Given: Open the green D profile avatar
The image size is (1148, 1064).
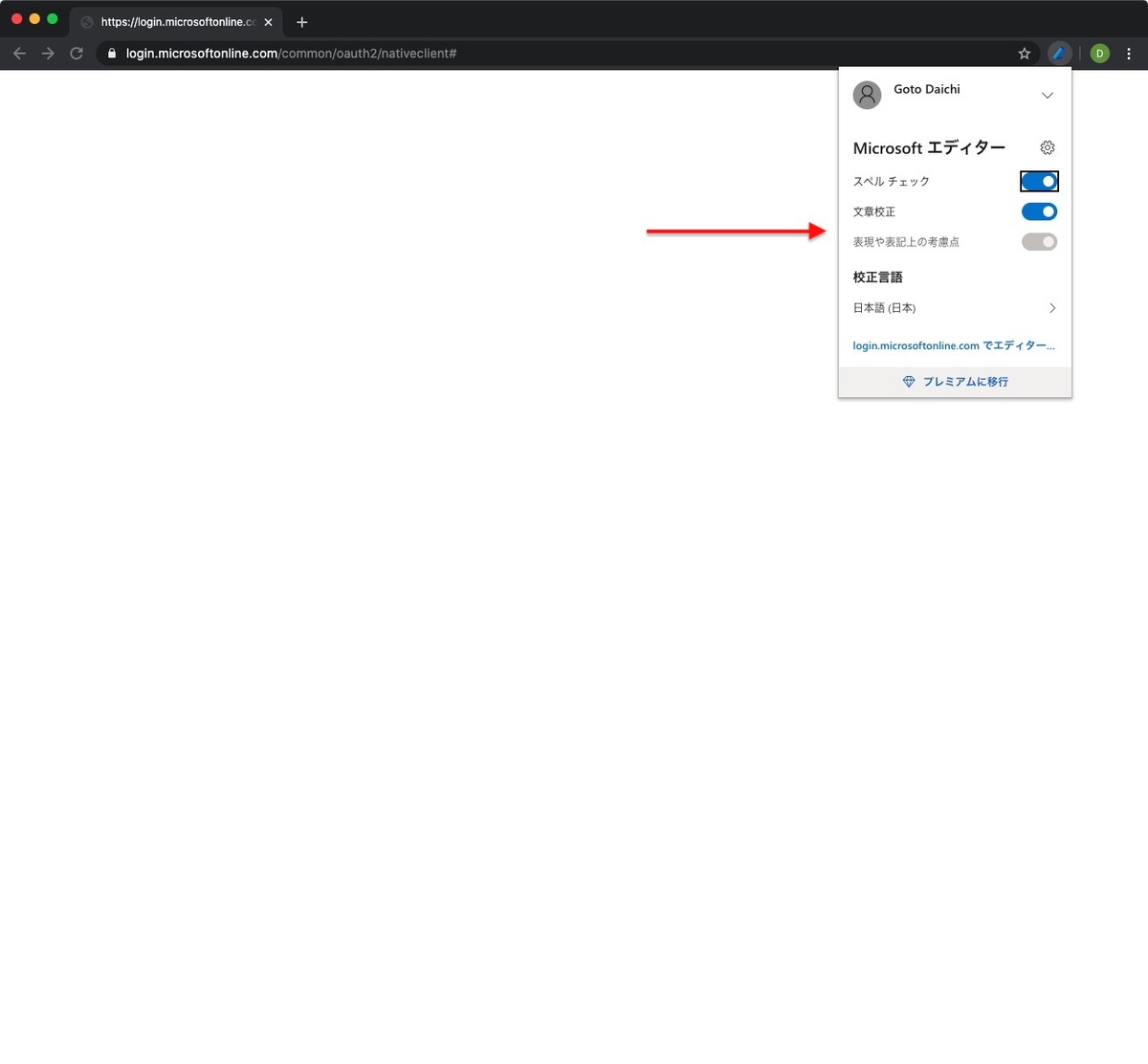Looking at the screenshot, I should [1100, 54].
